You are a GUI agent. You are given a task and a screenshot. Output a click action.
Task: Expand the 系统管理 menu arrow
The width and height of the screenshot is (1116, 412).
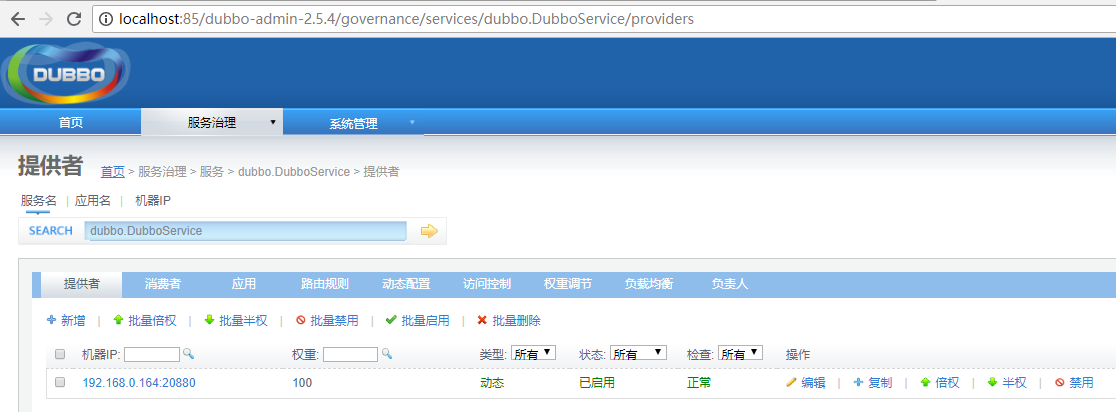412,122
